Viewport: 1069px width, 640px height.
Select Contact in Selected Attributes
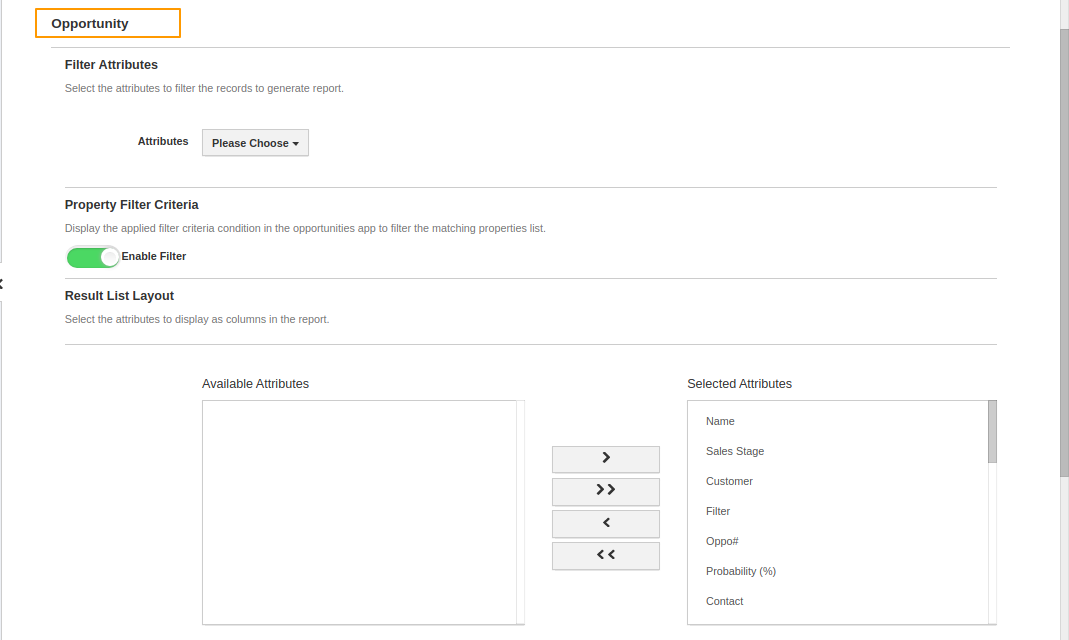pos(725,601)
